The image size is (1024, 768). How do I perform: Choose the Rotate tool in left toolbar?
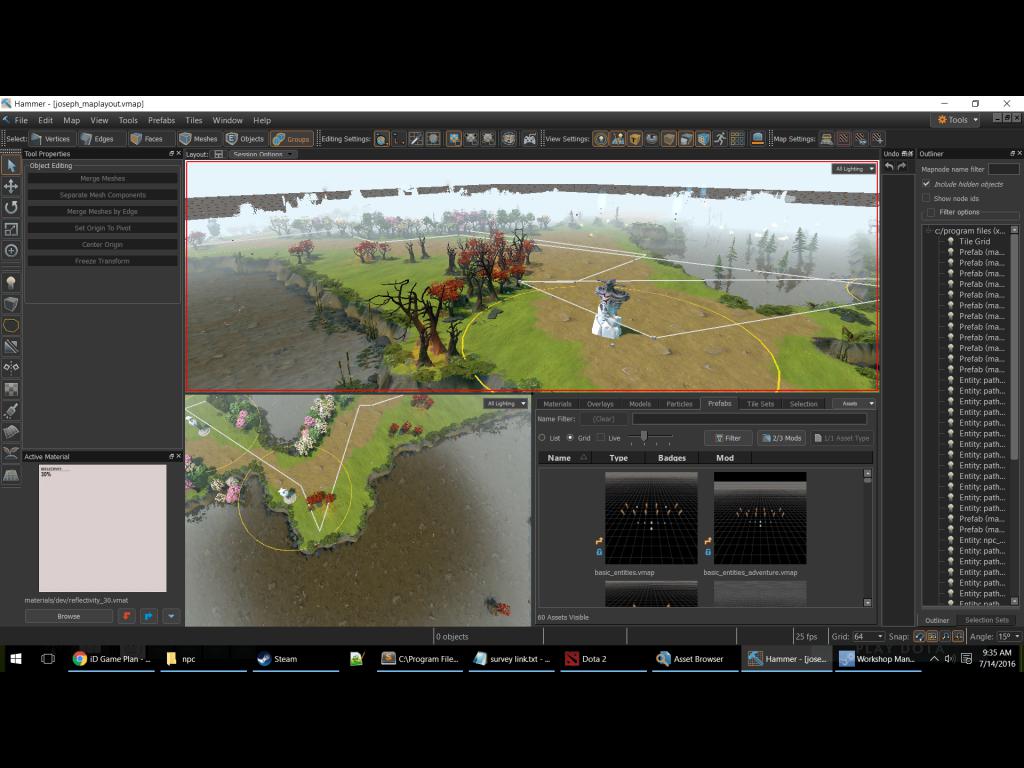[x=11, y=208]
